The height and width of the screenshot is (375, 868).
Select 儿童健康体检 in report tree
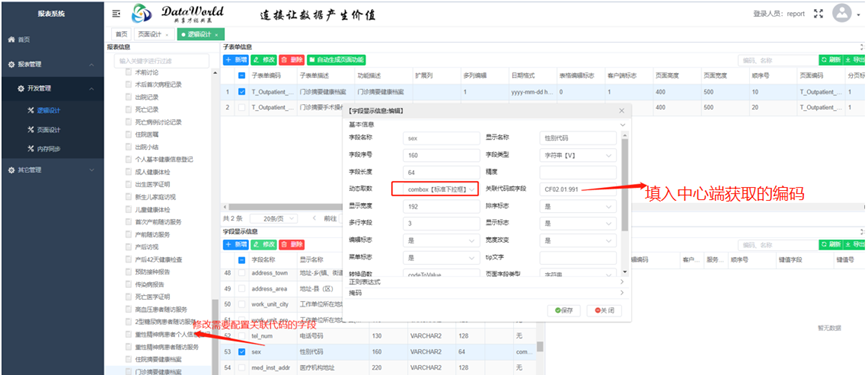click(152, 209)
